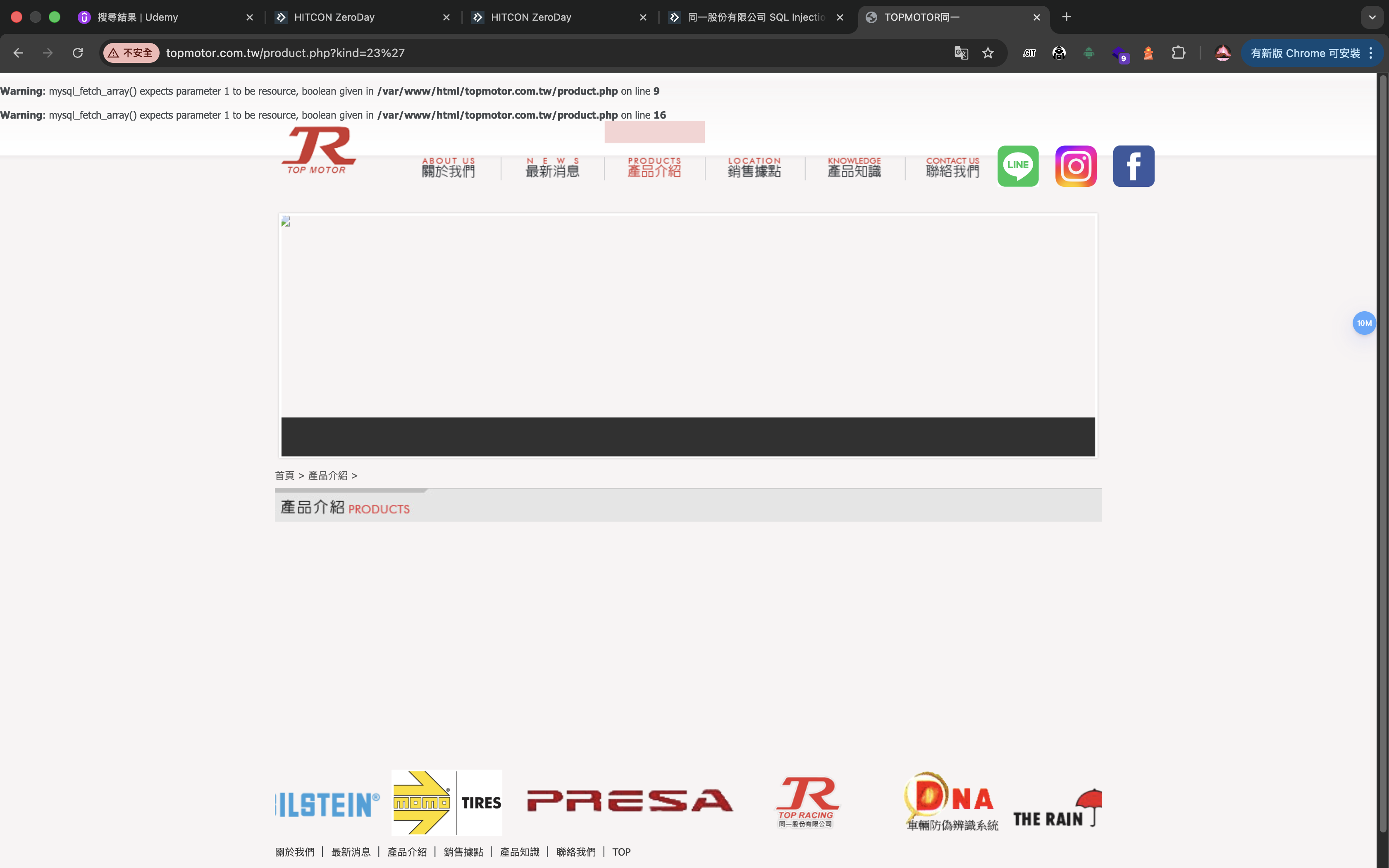Switch to the 搜尋結果 | Udemy tab
This screenshot has width=1389, height=868.
pos(166,17)
